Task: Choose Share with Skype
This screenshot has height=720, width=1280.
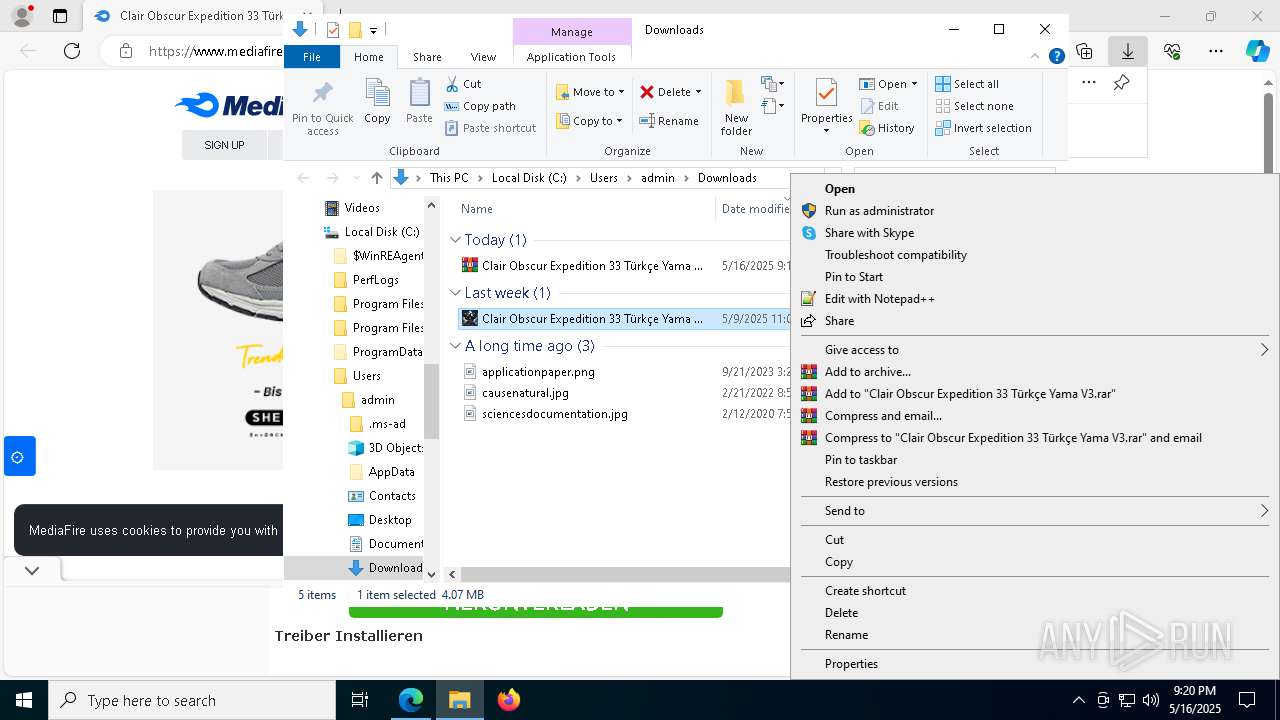Action: coord(1034,233)
